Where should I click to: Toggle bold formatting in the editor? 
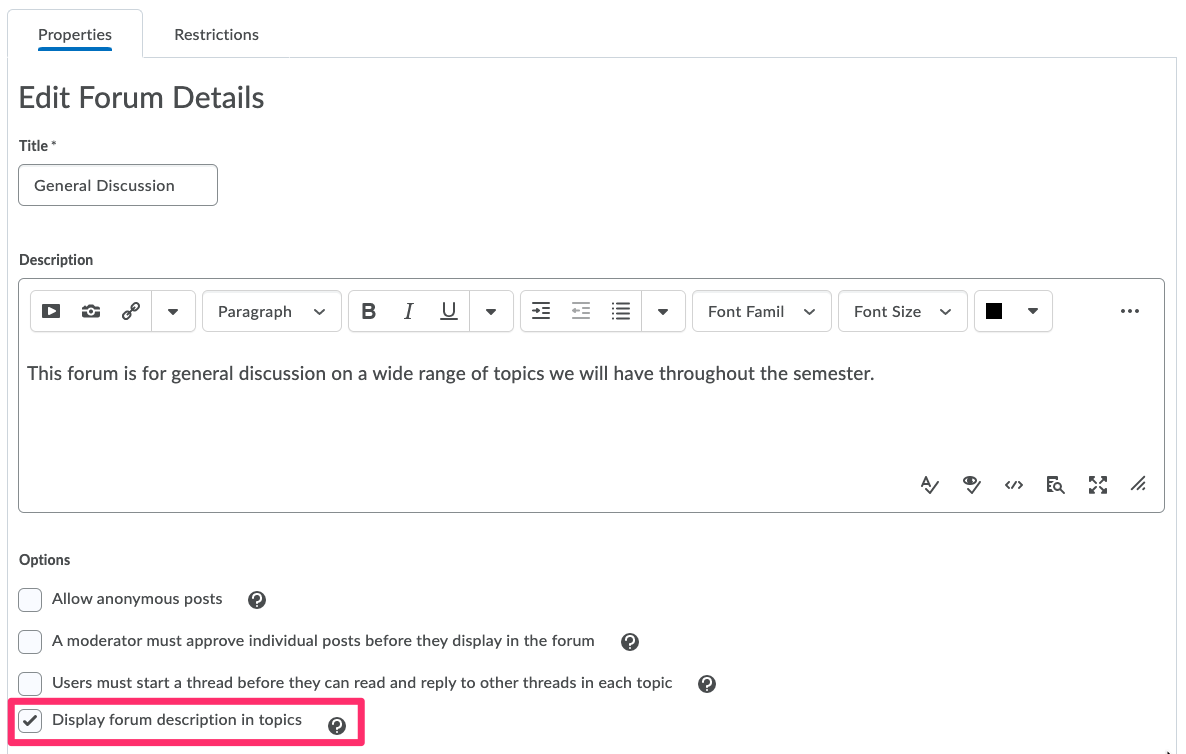[368, 311]
